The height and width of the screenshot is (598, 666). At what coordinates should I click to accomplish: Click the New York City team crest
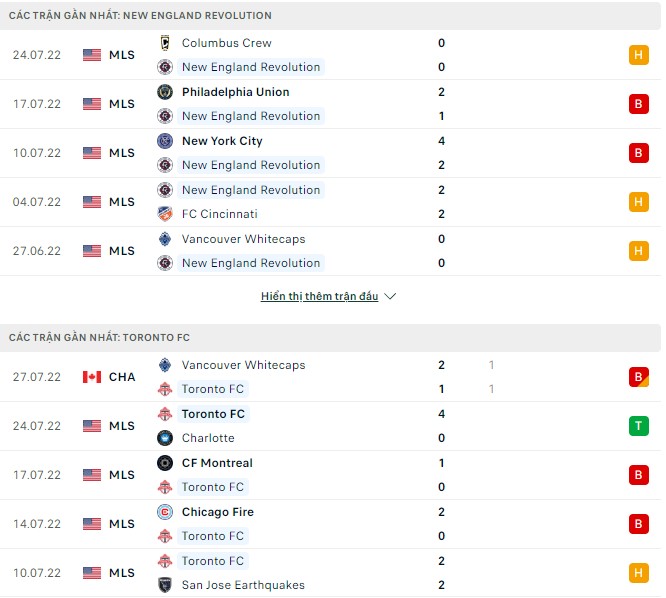(x=165, y=141)
